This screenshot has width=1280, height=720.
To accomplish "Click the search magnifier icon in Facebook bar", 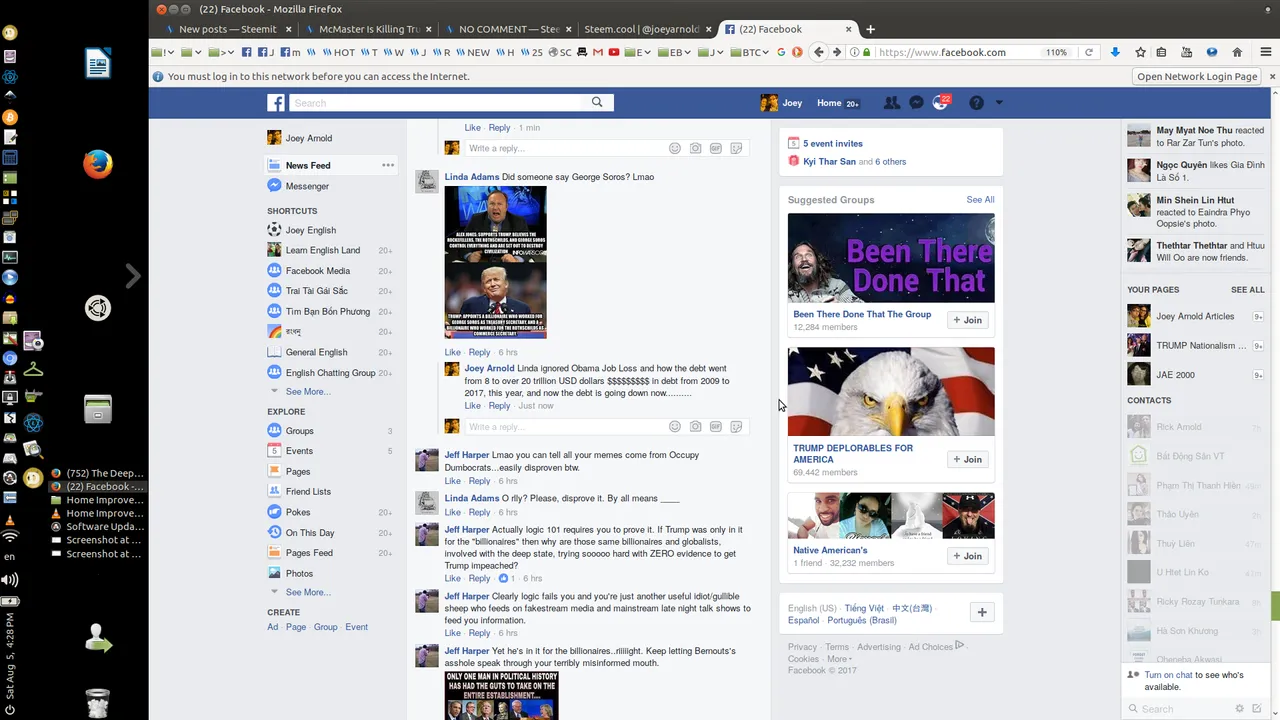I will 597,102.
